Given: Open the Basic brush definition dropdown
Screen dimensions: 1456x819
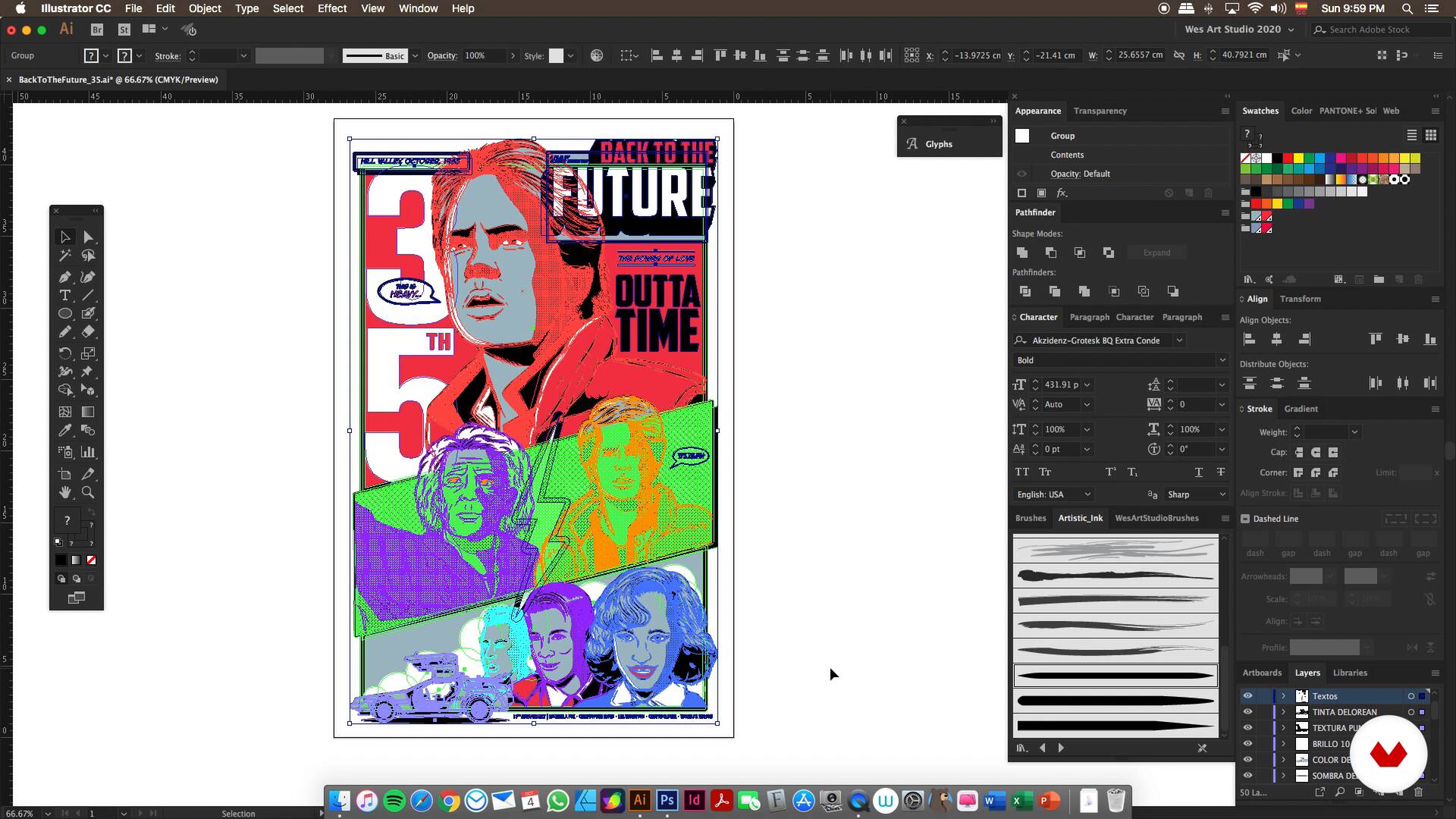Looking at the screenshot, I should coord(415,55).
